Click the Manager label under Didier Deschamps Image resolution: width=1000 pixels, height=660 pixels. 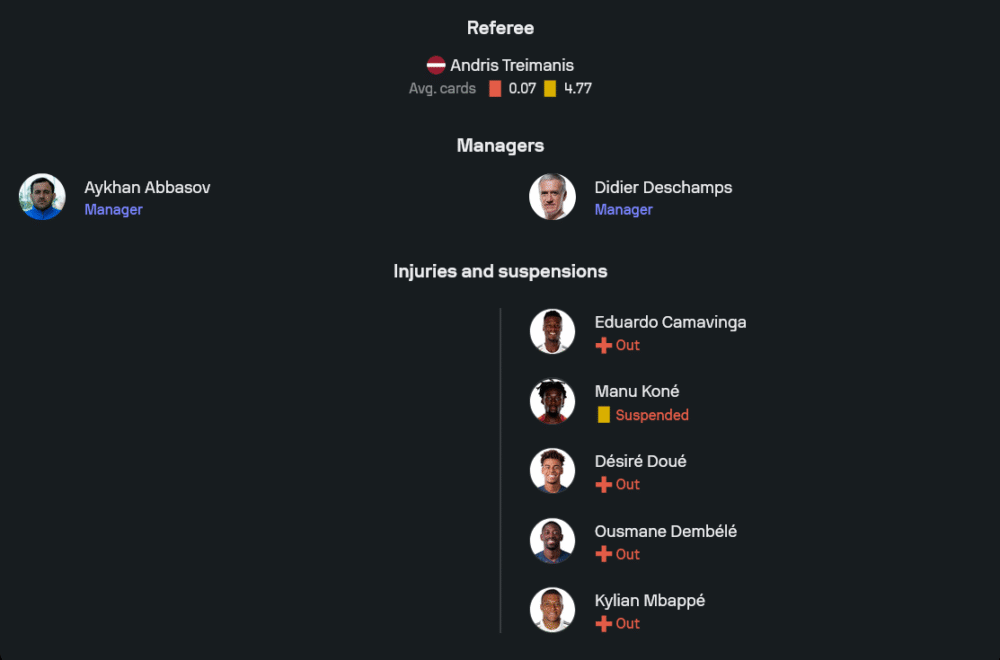pyautogui.click(x=624, y=210)
